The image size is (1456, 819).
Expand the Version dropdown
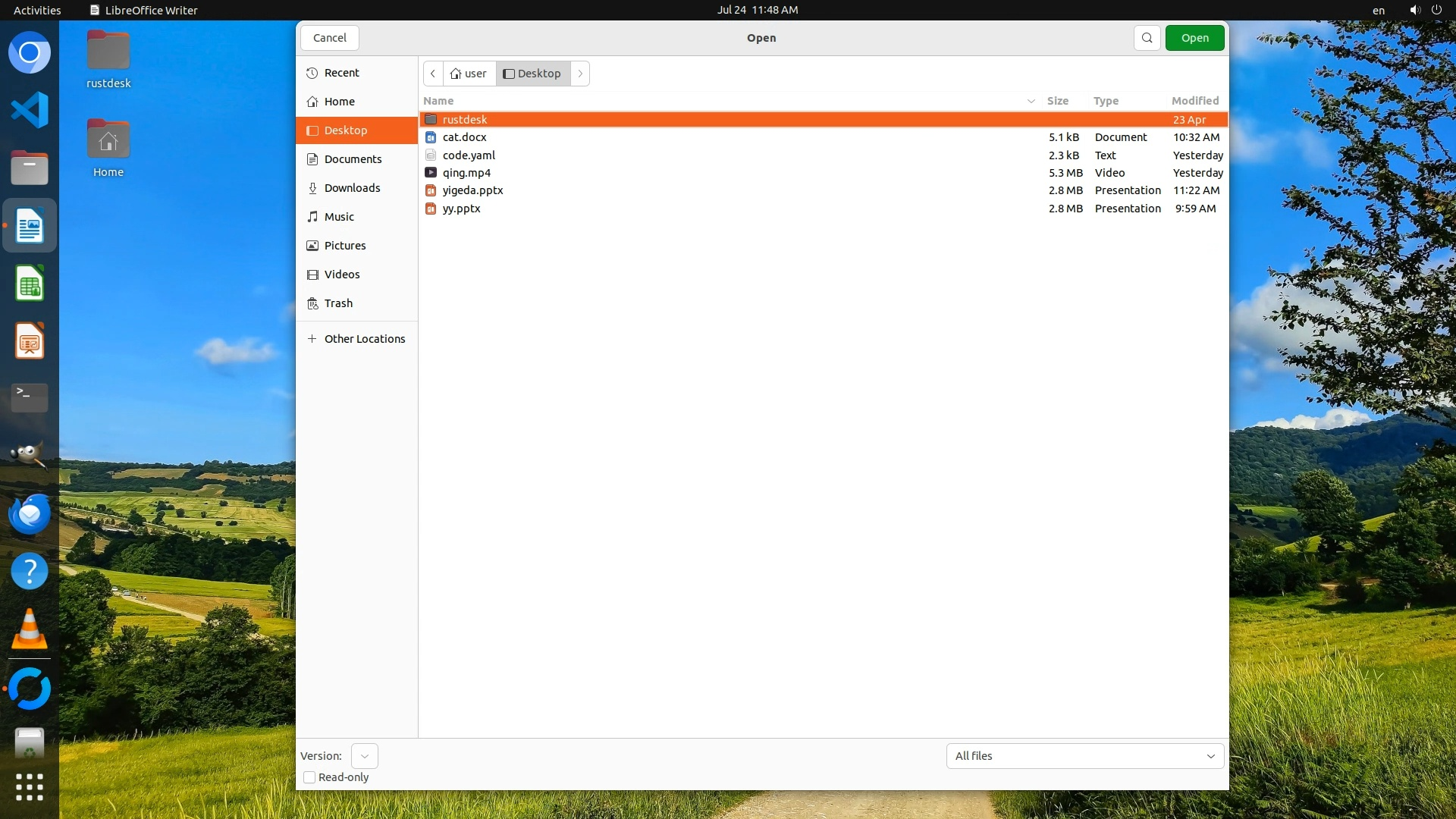click(x=365, y=756)
